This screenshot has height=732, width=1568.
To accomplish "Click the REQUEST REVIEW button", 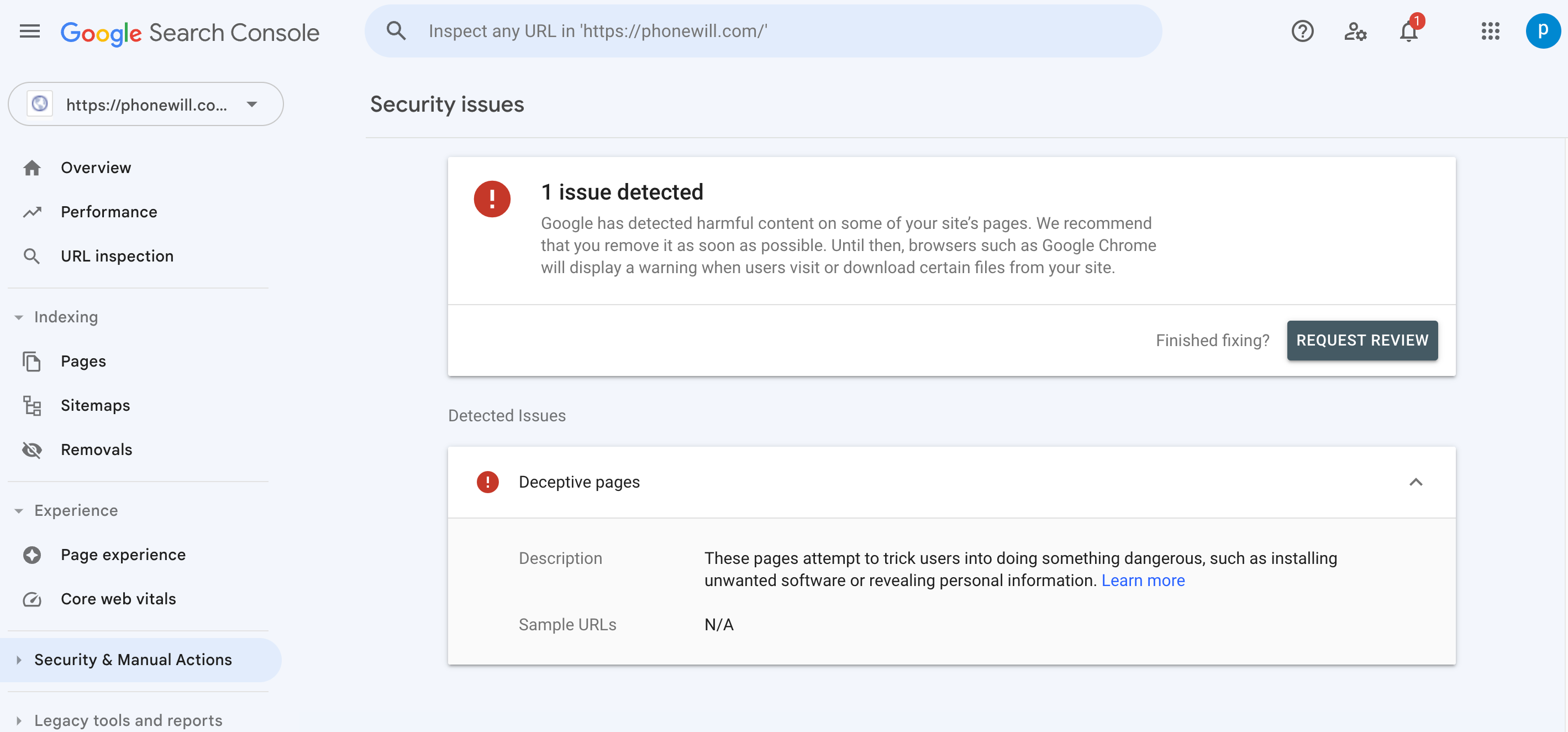I will 1362,340.
